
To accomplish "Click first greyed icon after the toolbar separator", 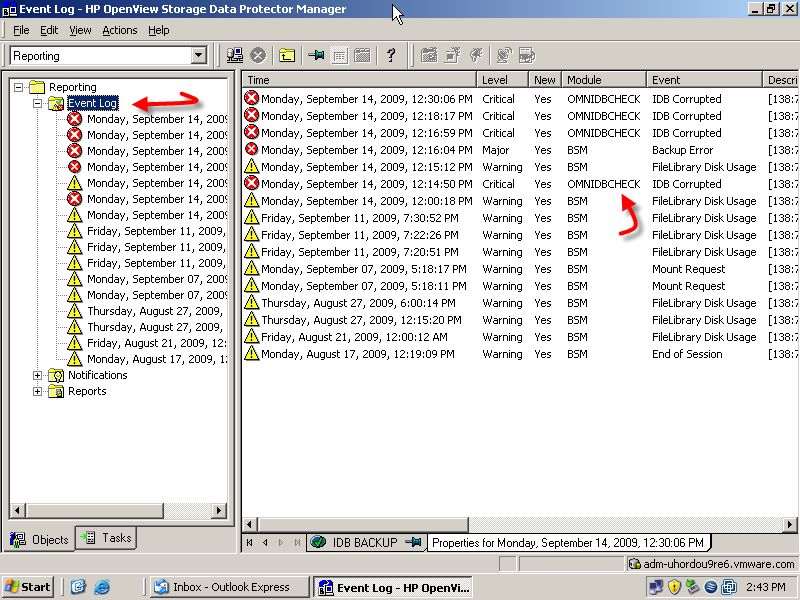I will pyautogui.click(x=429, y=55).
